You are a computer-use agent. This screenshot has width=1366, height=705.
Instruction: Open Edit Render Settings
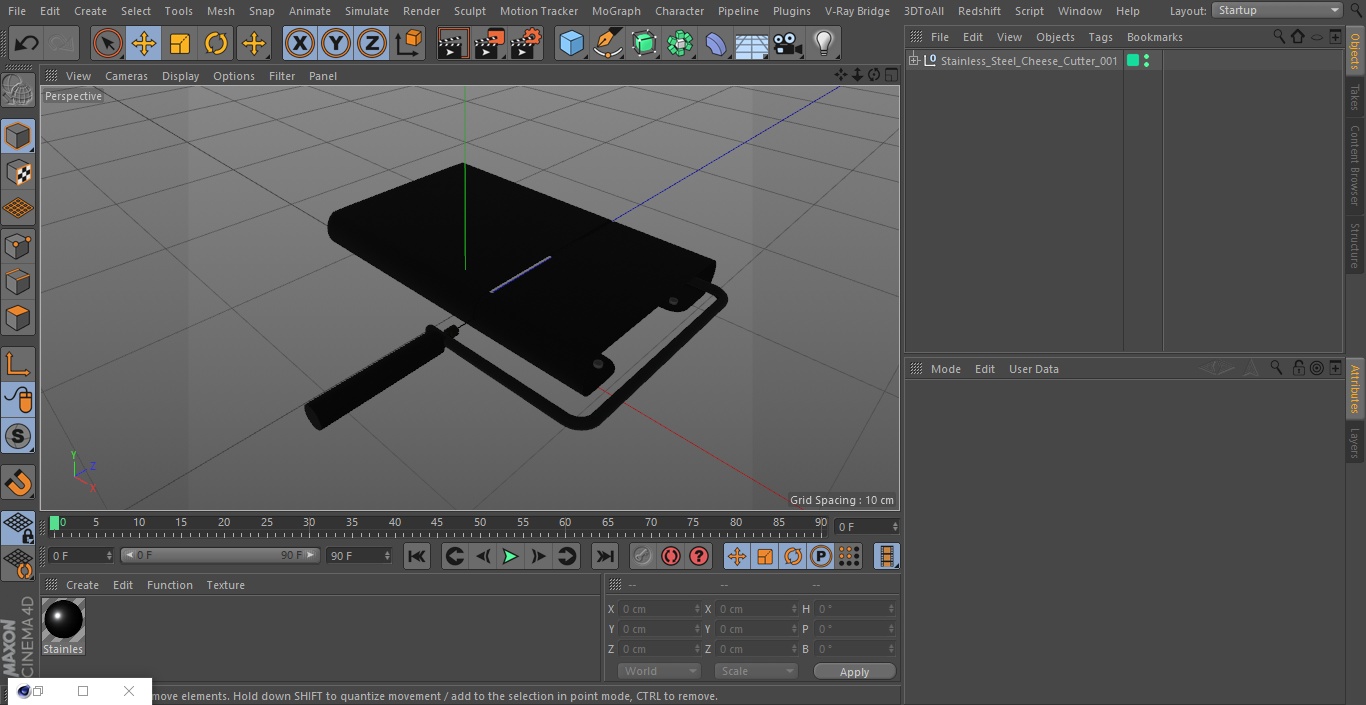tap(526, 44)
